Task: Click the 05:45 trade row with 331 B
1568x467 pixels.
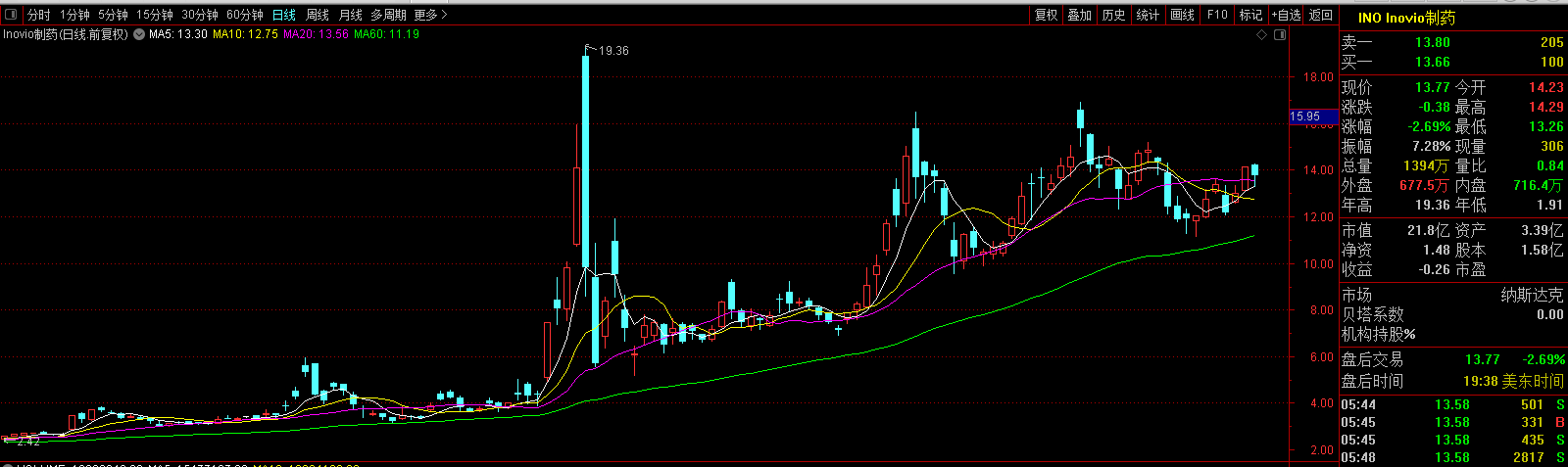Action: pos(1453,422)
